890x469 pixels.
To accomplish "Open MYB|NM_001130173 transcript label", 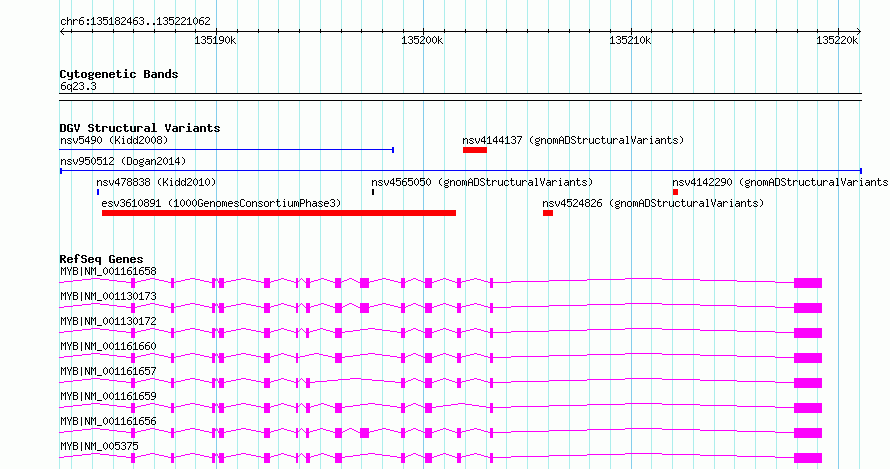I will [x=108, y=296].
